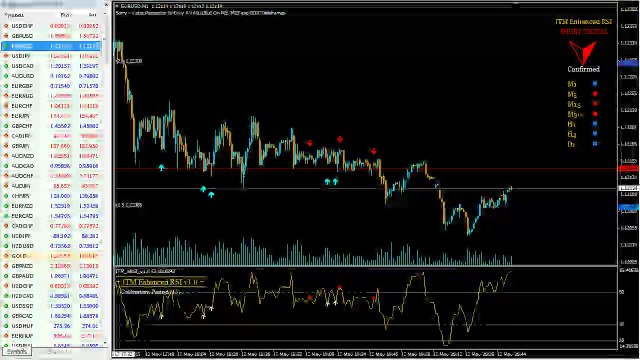Select the AUDJPY symbol
Viewport: 640px width, 360px height.
(21, 186)
